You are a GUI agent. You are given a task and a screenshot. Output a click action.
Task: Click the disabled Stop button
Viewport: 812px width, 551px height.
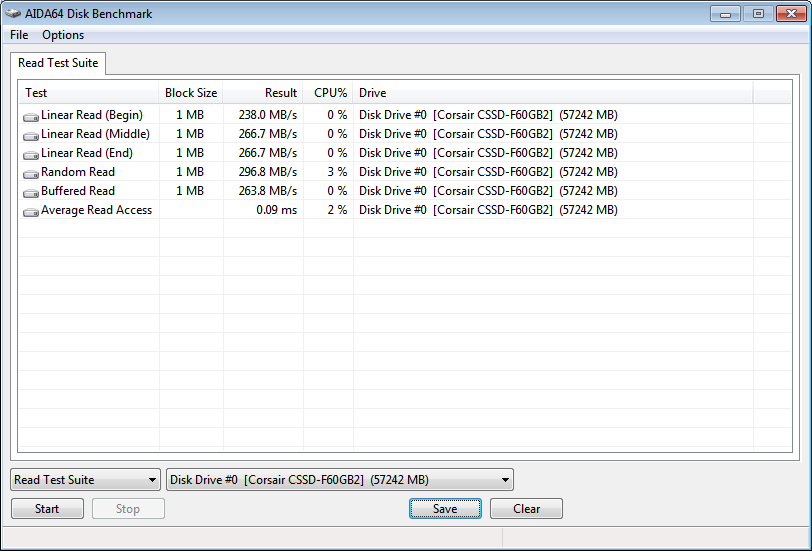coord(128,509)
